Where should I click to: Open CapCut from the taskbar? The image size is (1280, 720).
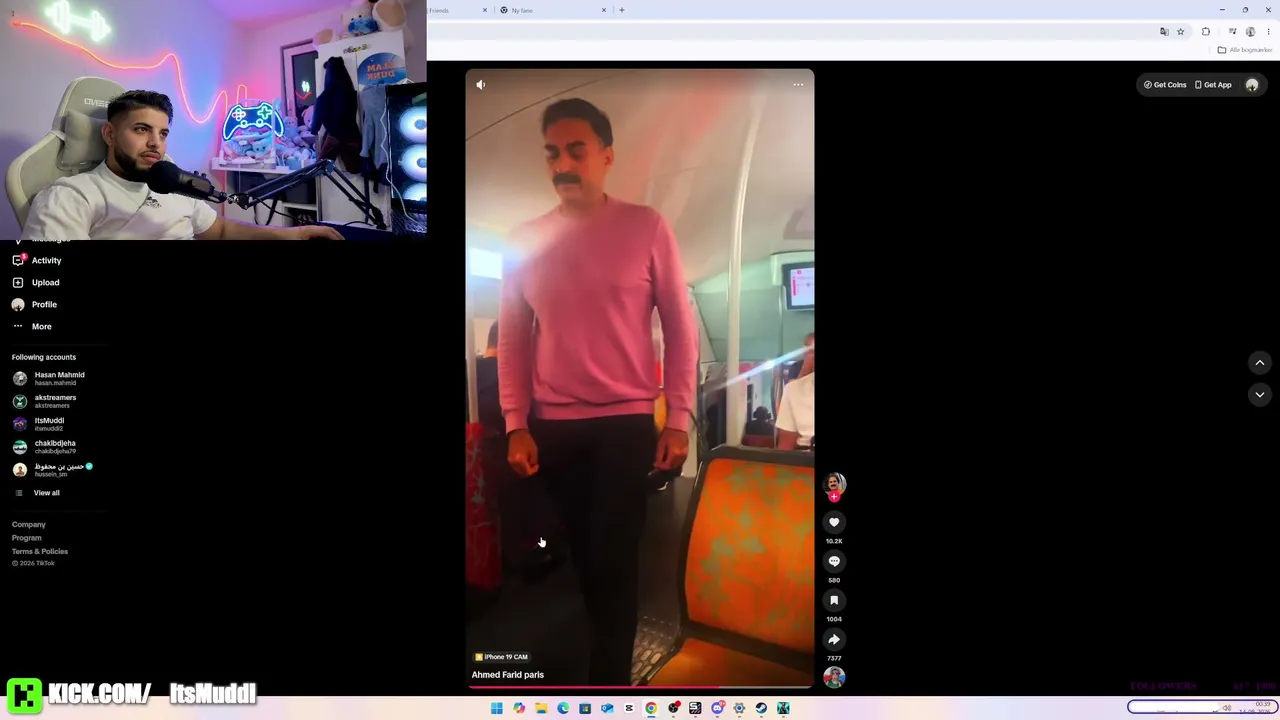pos(629,708)
